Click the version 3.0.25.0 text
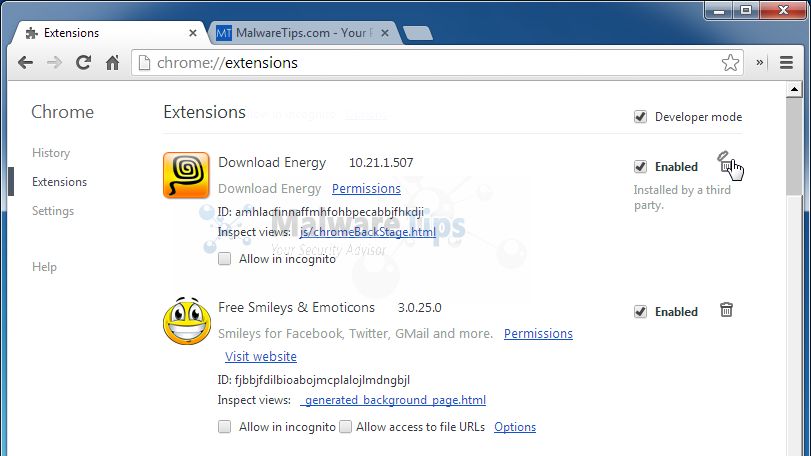 pos(419,308)
